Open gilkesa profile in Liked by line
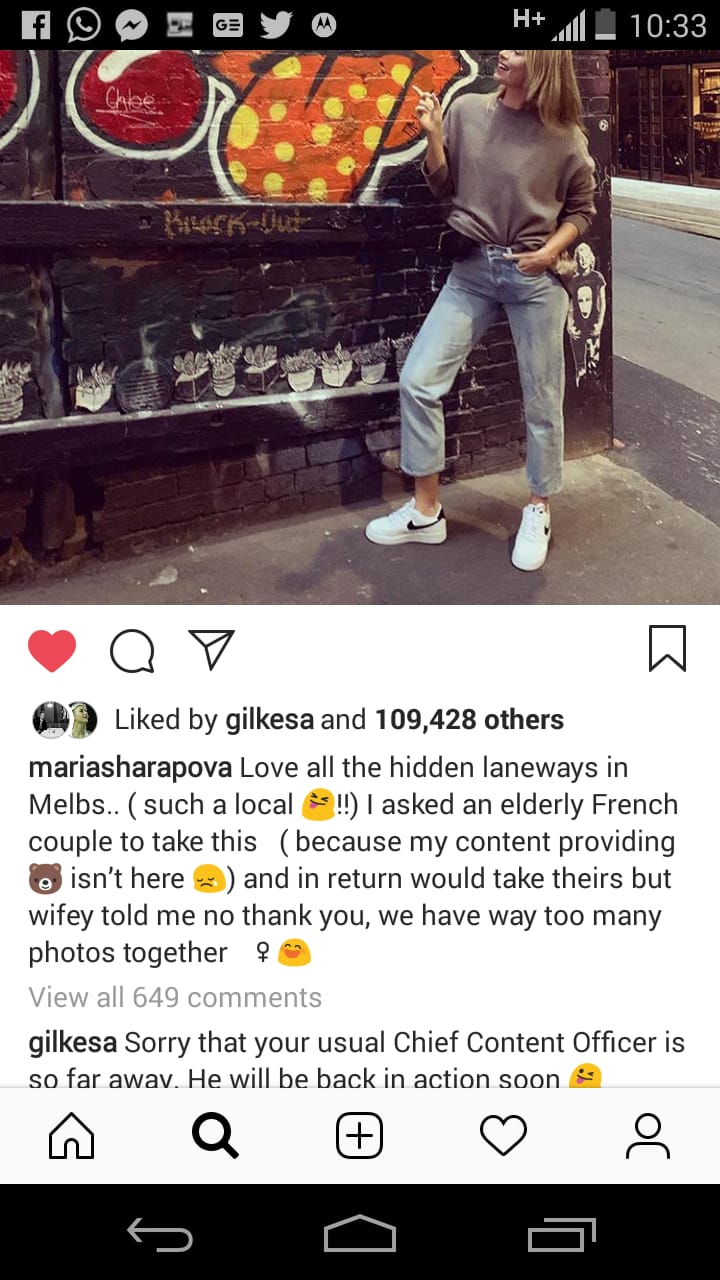720x1280 pixels. [270, 719]
